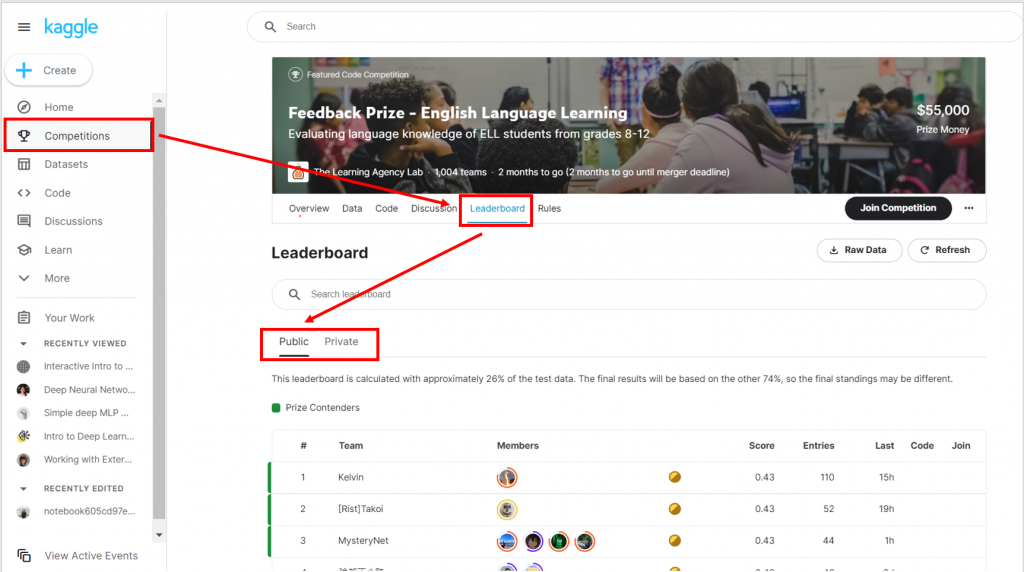Click the Competitions trophy icon
1024x572 pixels.
(24, 136)
